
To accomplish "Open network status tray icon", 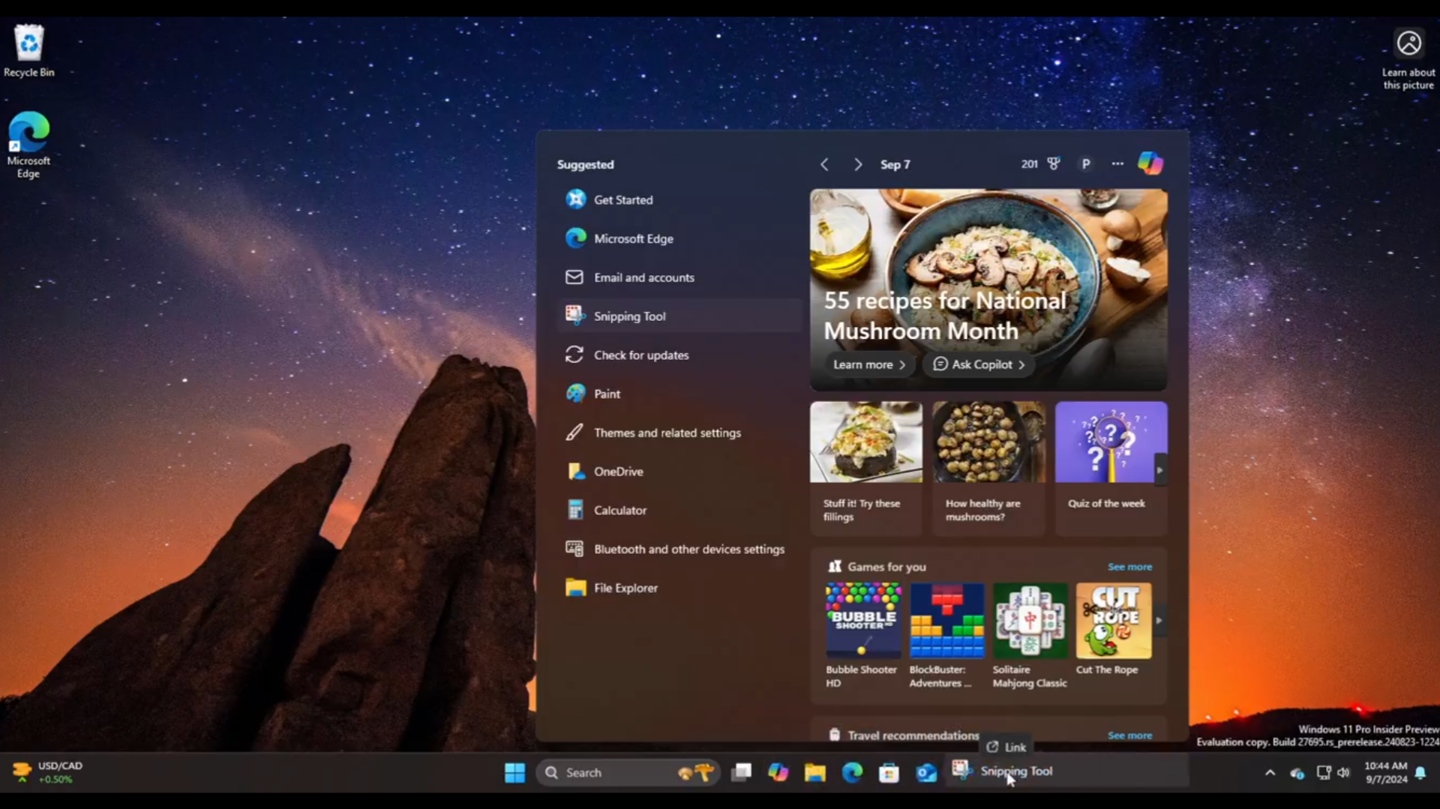I will tap(1323, 773).
